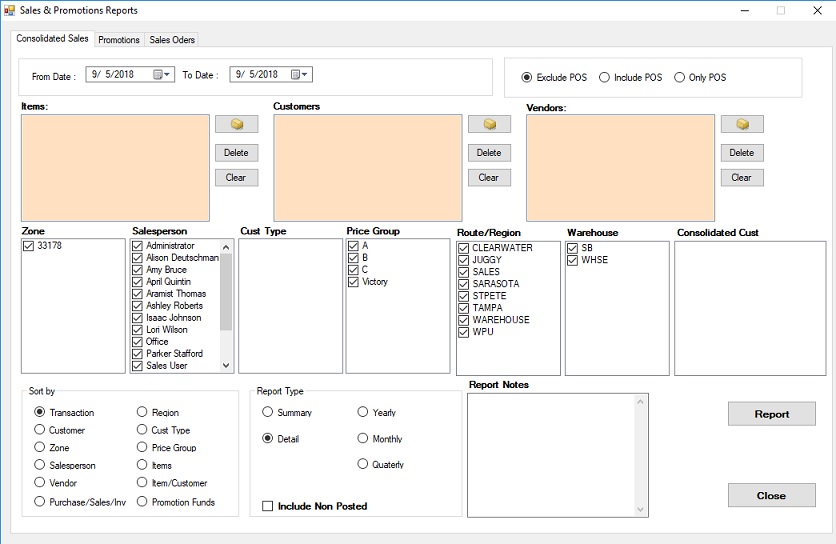The image size is (836, 544).
Task: Toggle the Isaac Johnson checkbox
Action: coord(138,318)
